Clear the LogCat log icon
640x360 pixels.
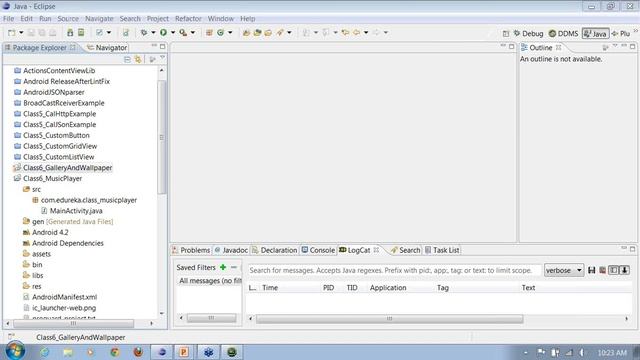pyautogui.click(x=602, y=270)
